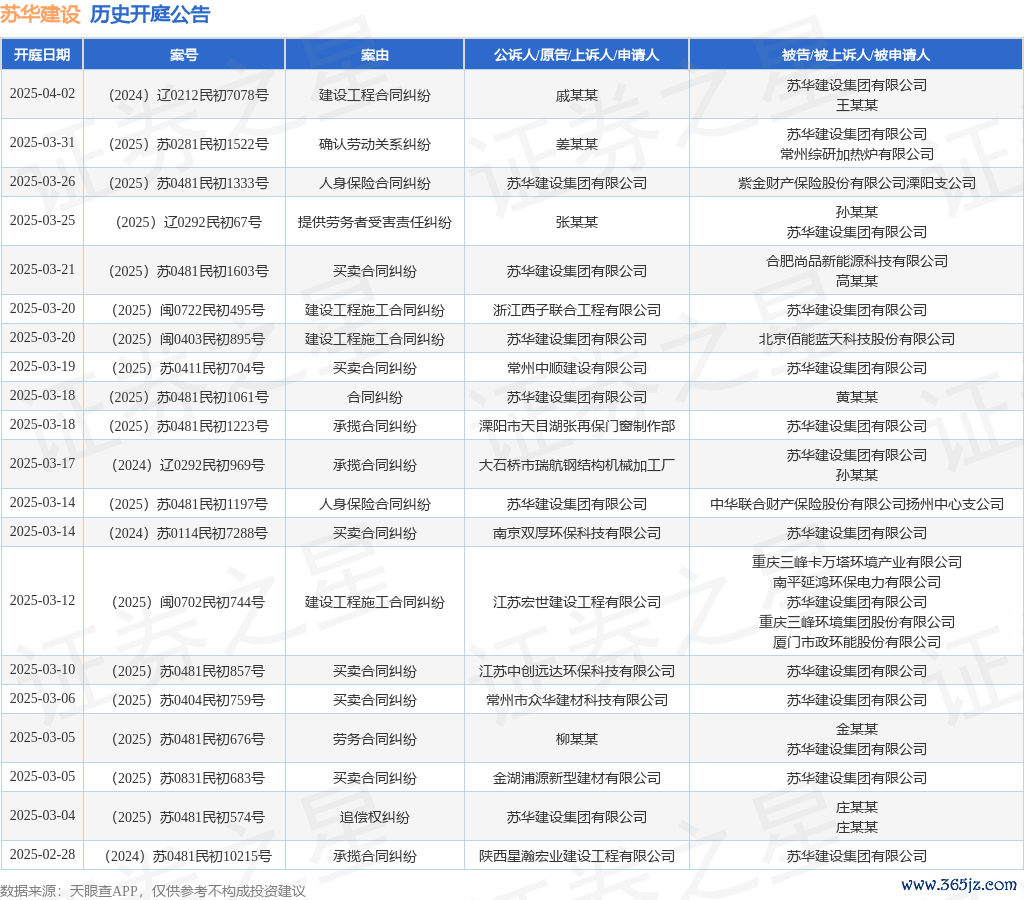Click defendant 高某某
Viewport: 1024px width, 900px height.
point(857,281)
